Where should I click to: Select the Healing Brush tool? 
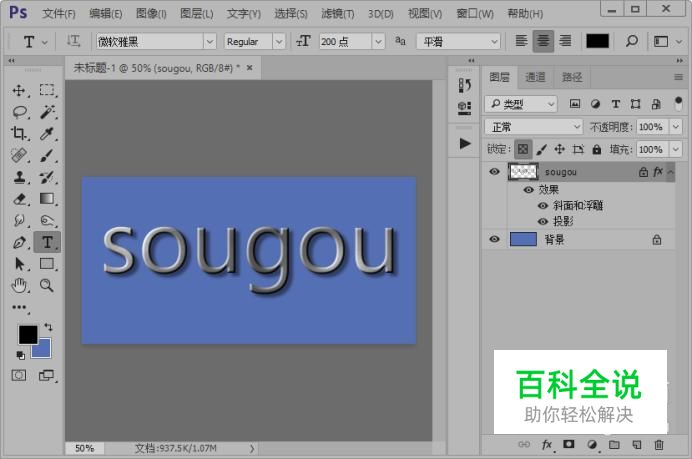tap(19, 155)
